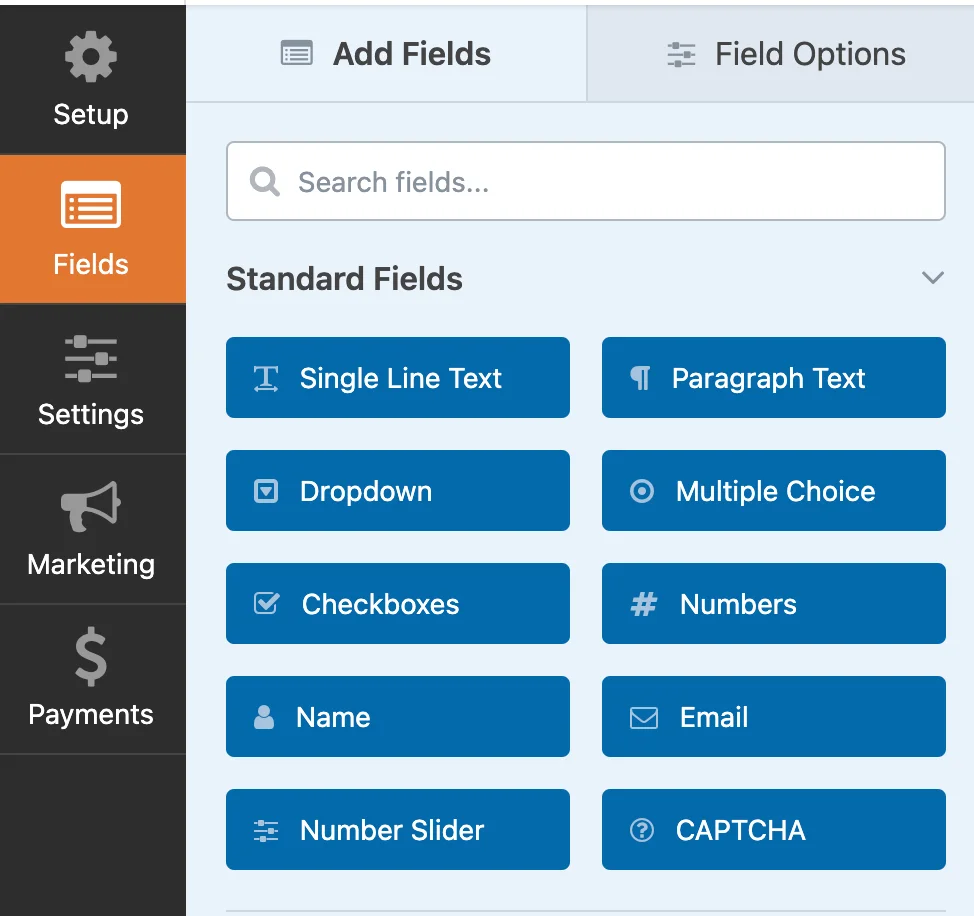Click the Number Slider sliders icon

pos(266,830)
